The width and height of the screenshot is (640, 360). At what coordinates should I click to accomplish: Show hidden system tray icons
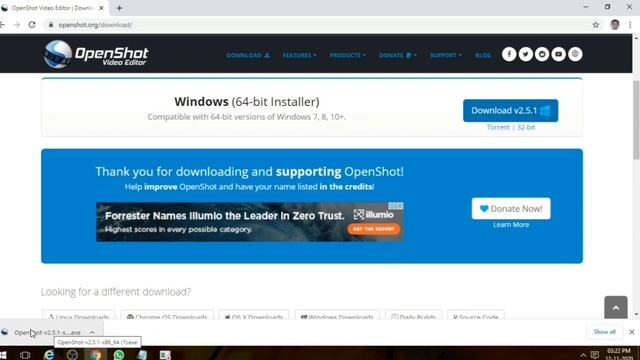583,355
